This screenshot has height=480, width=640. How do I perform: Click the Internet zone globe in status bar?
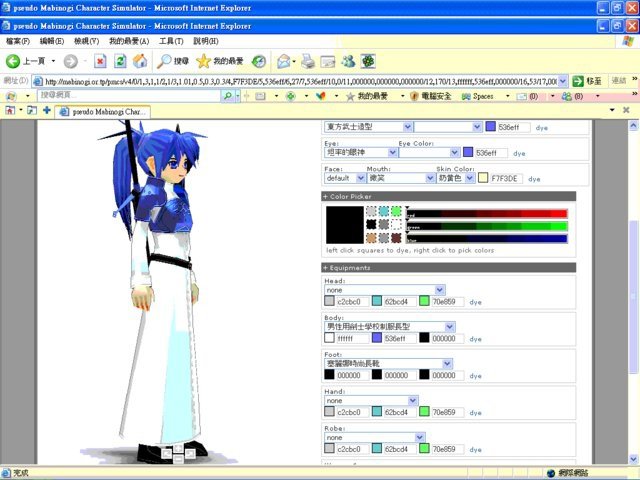pyautogui.click(x=551, y=473)
